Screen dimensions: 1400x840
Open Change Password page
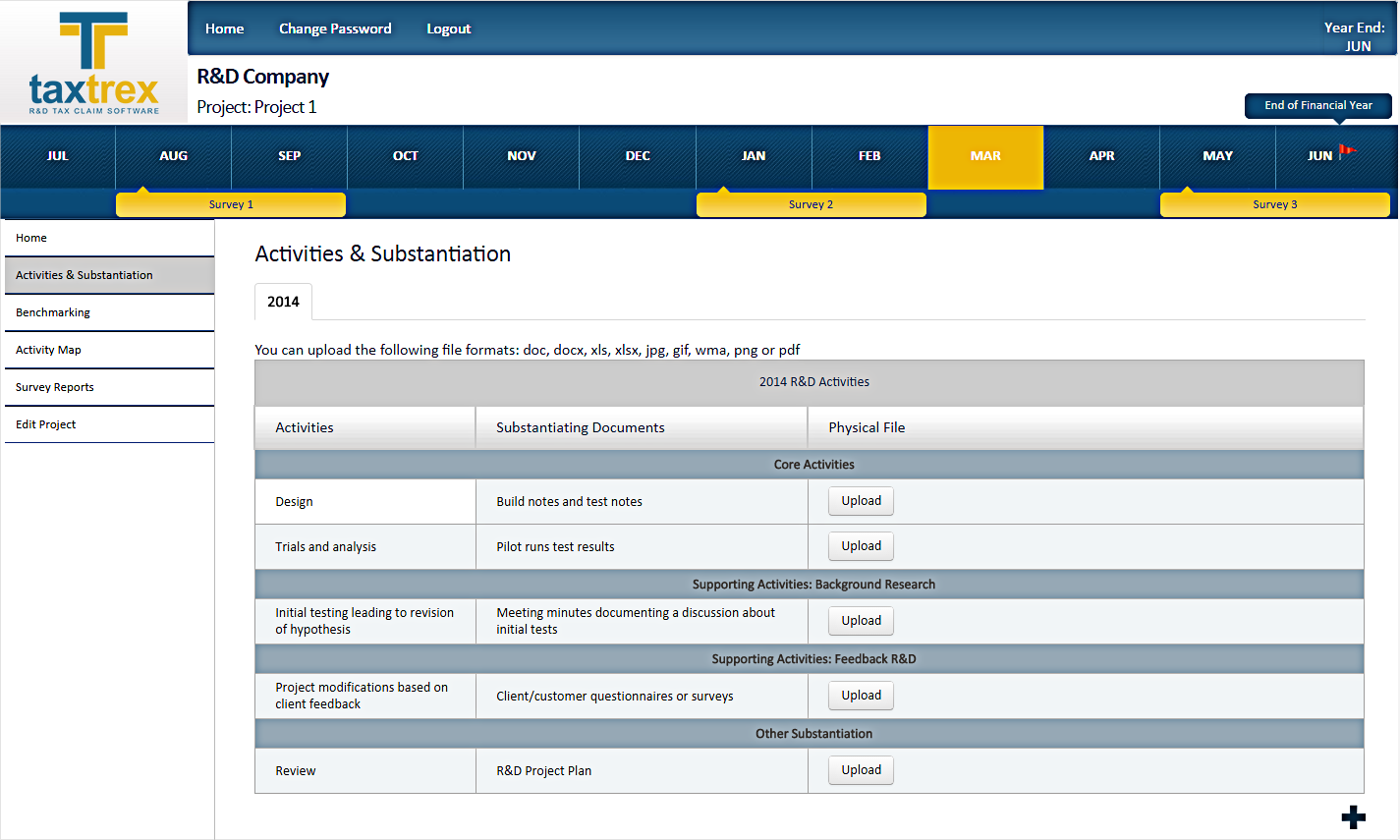(335, 28)
